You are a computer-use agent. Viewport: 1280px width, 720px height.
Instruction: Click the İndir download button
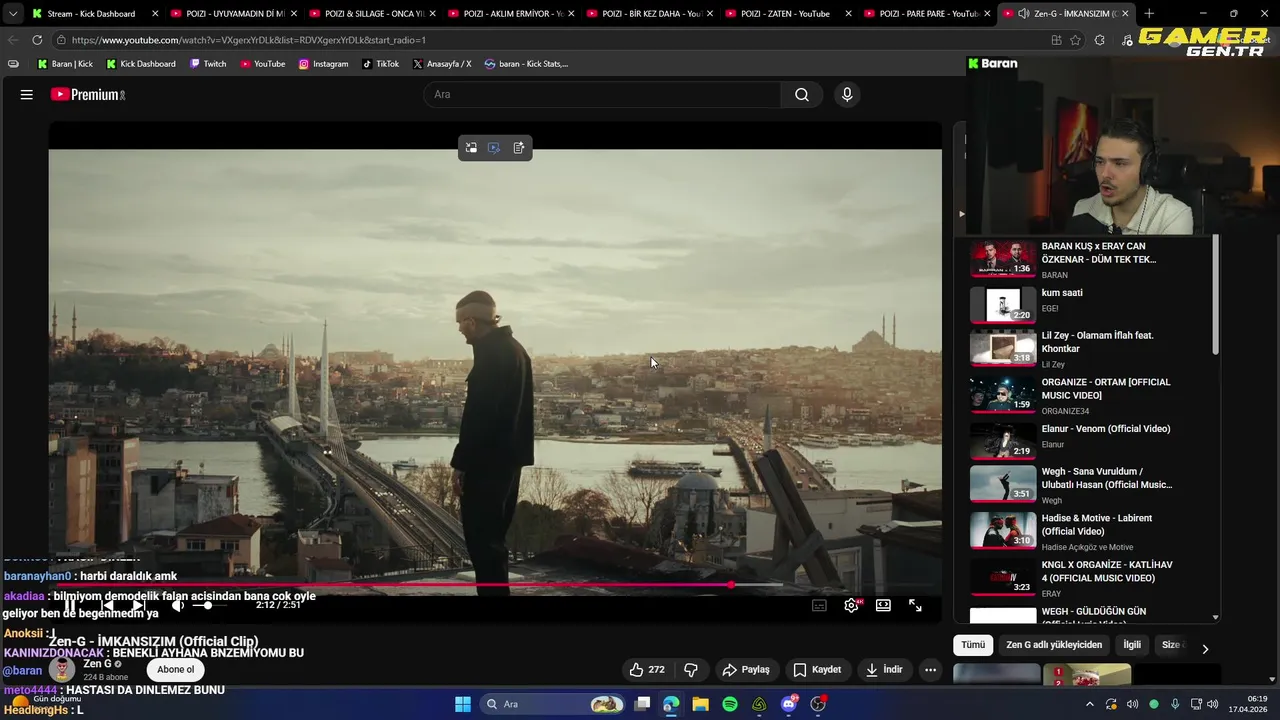(x=884, y=670)
